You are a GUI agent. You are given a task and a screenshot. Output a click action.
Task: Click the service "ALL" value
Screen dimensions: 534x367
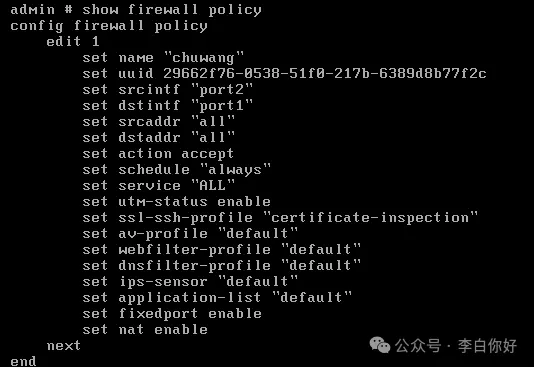pos(213,186)
